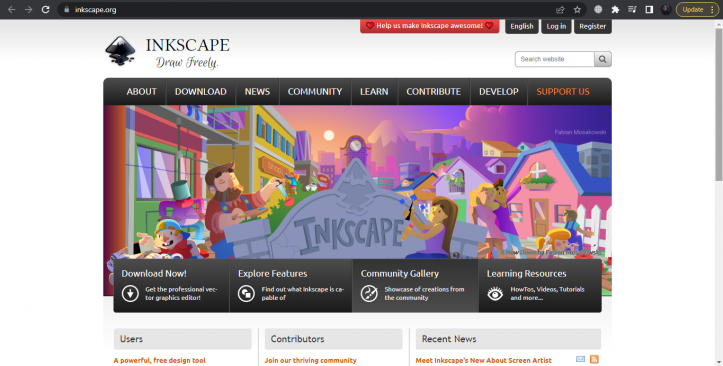This screenshot has width=723, height=366.
Task: Click the Community Gallery heading
Action: 400,273
